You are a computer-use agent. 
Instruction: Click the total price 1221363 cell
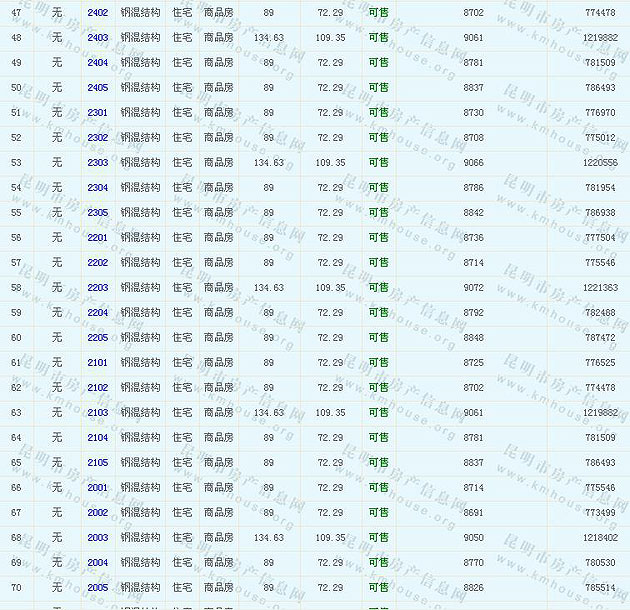pyautogui.click(x=600, y=288)
